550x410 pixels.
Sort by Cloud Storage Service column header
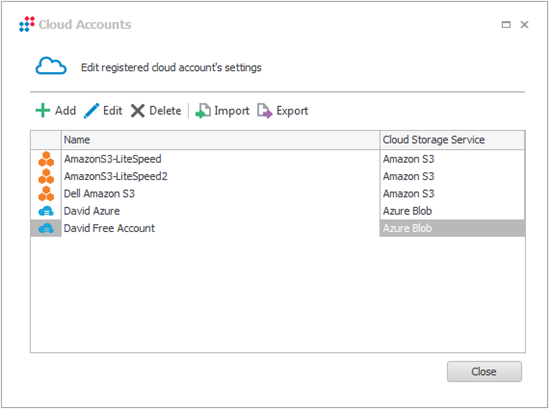[452, 140]
